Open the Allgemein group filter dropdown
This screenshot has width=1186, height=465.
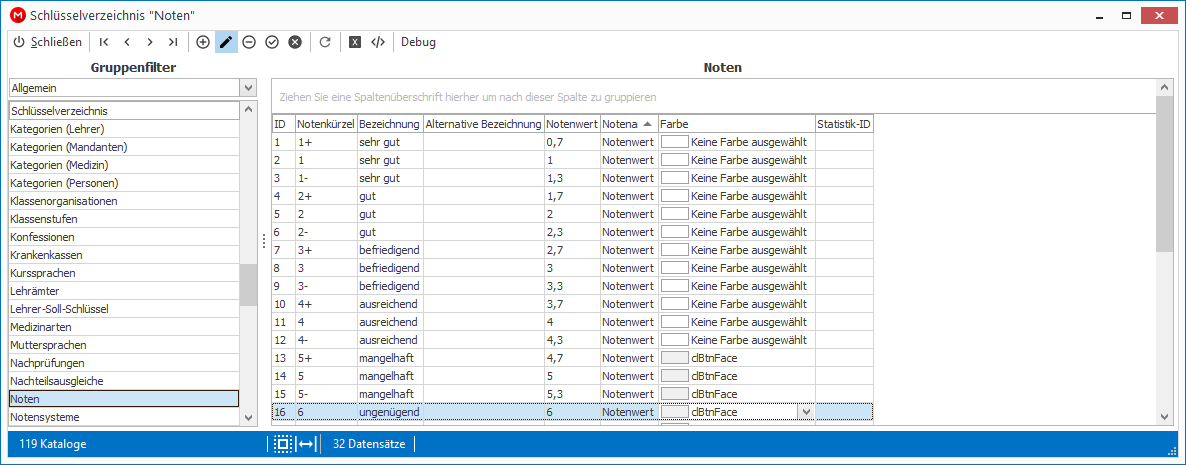[x=248, y=88]
